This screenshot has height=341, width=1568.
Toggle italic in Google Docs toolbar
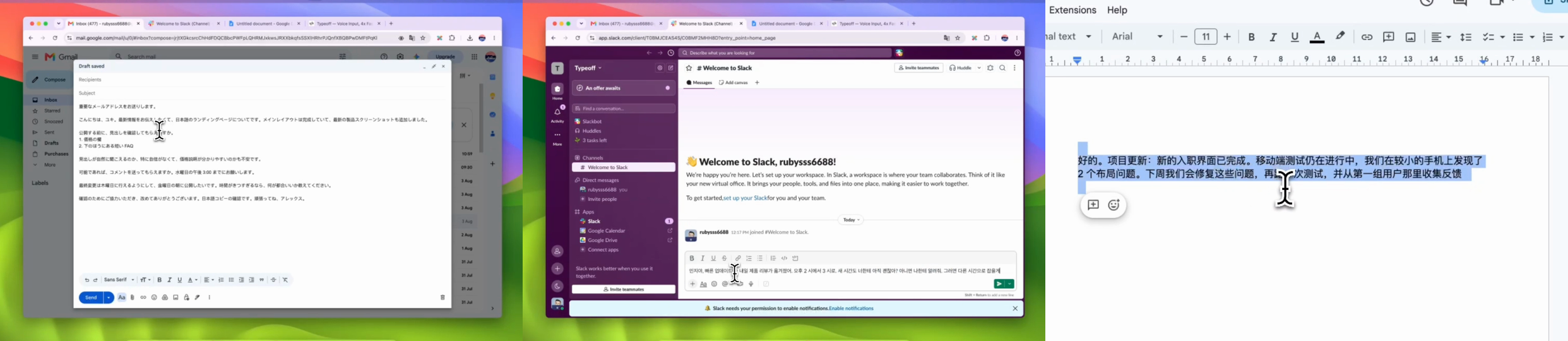point(1273,37)
